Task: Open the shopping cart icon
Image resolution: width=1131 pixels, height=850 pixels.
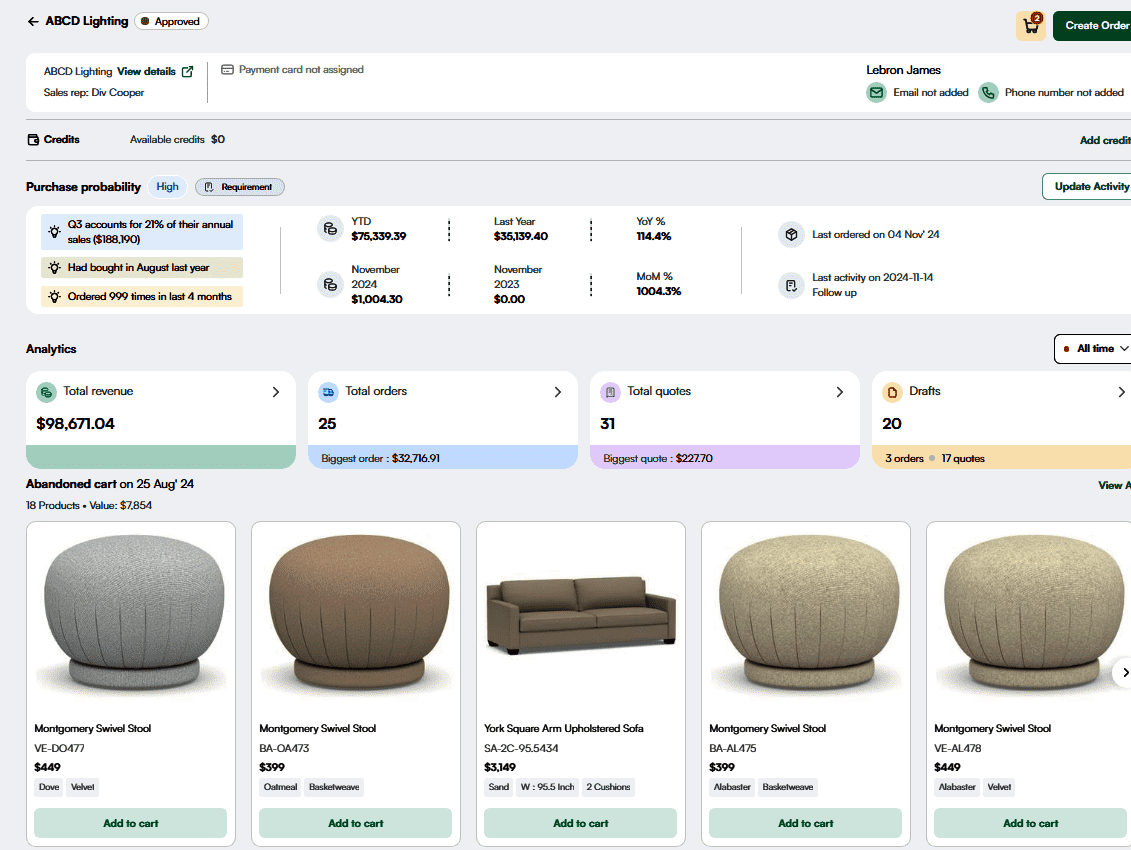Action: 1030,26
